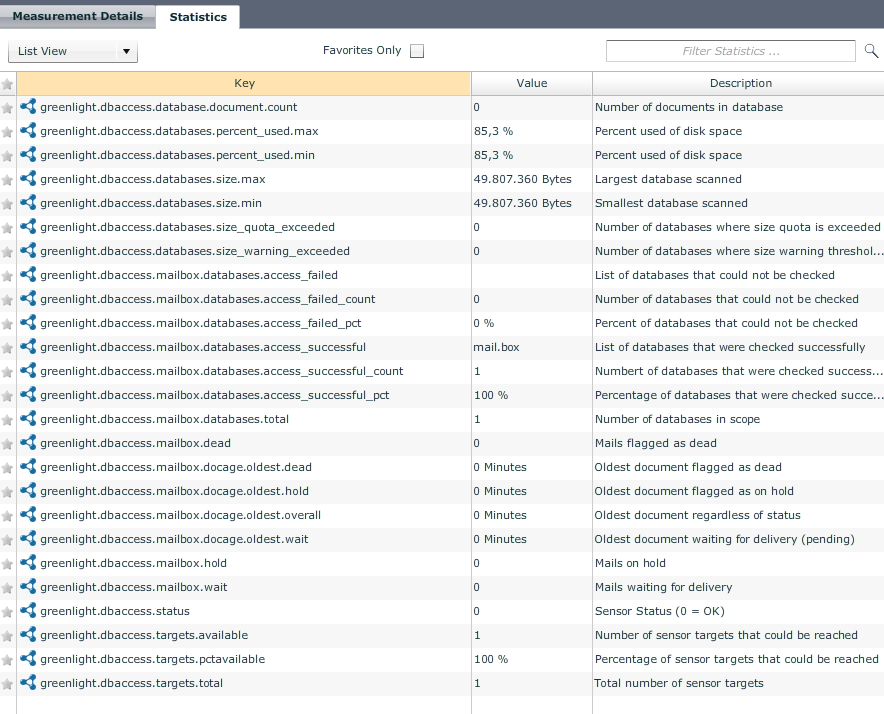884x714 pixels.
Task: Star greenlight.dbaccess.databases.percent_used.max as favorite
Action: click(x=8, y=131)
